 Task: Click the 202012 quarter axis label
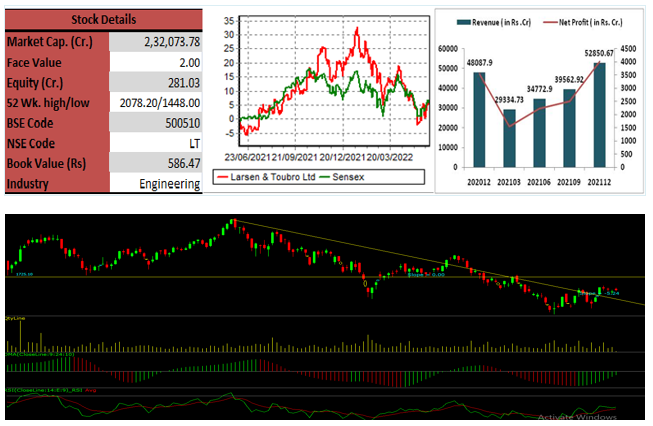tap(479, 182)
